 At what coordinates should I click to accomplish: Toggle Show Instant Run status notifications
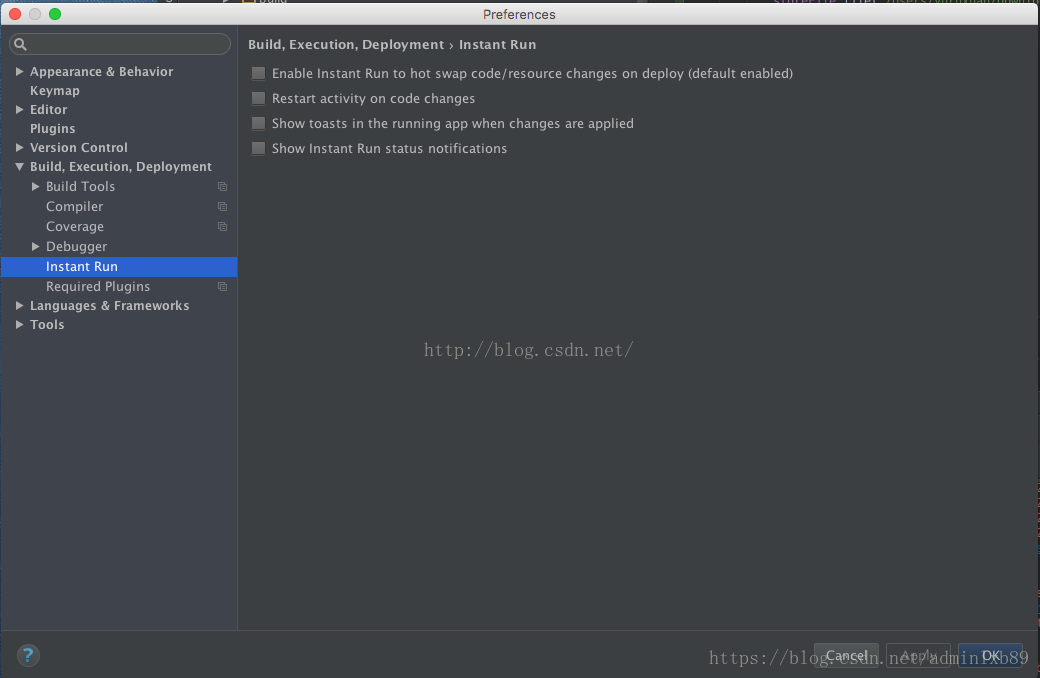258,149
